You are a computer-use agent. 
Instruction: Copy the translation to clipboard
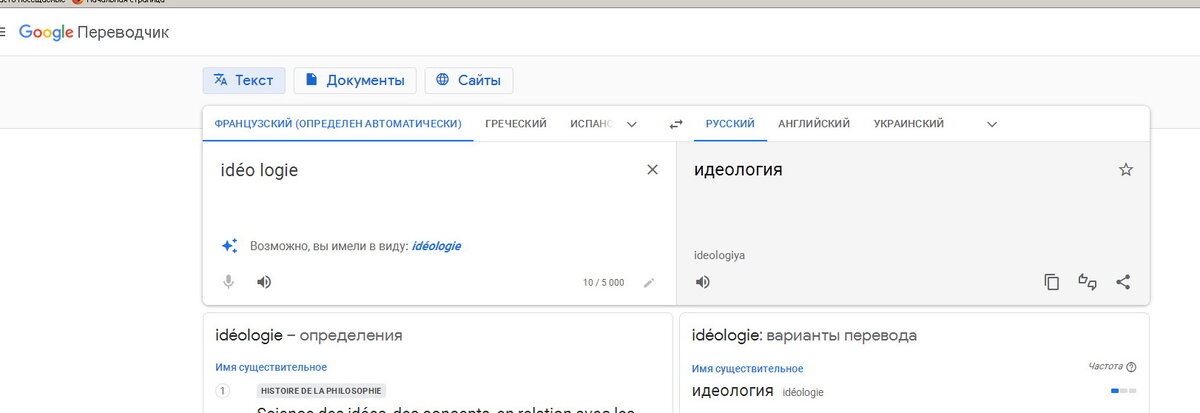[x=1051, y=282]
